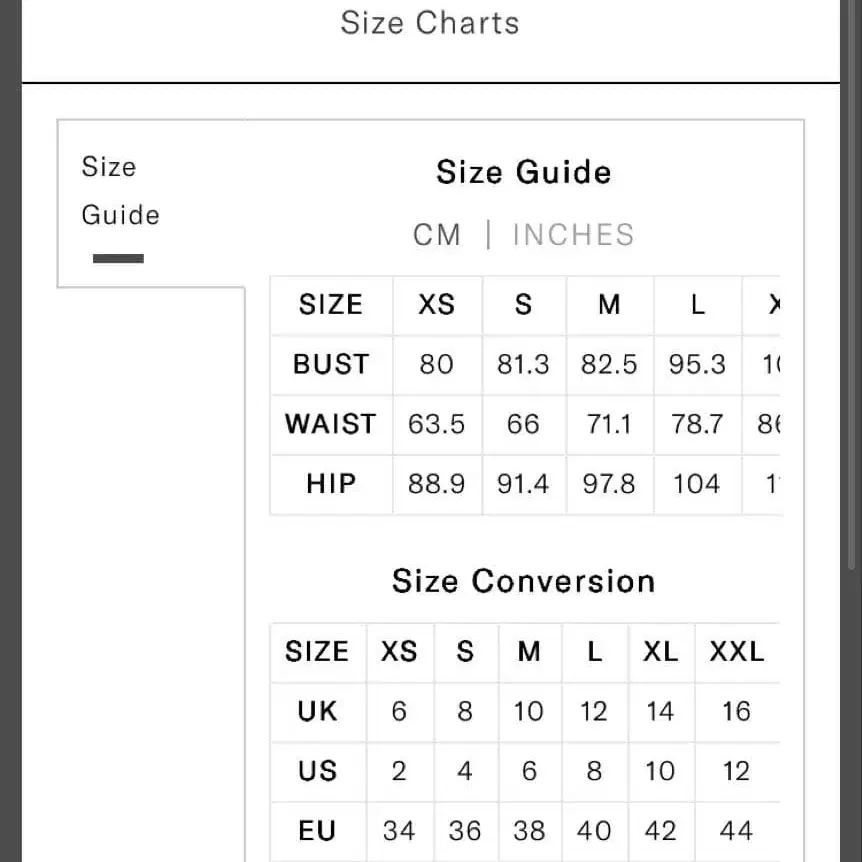Click UK size 16
Viewport: 862px width, 862px height.
(x=737, y=711)
